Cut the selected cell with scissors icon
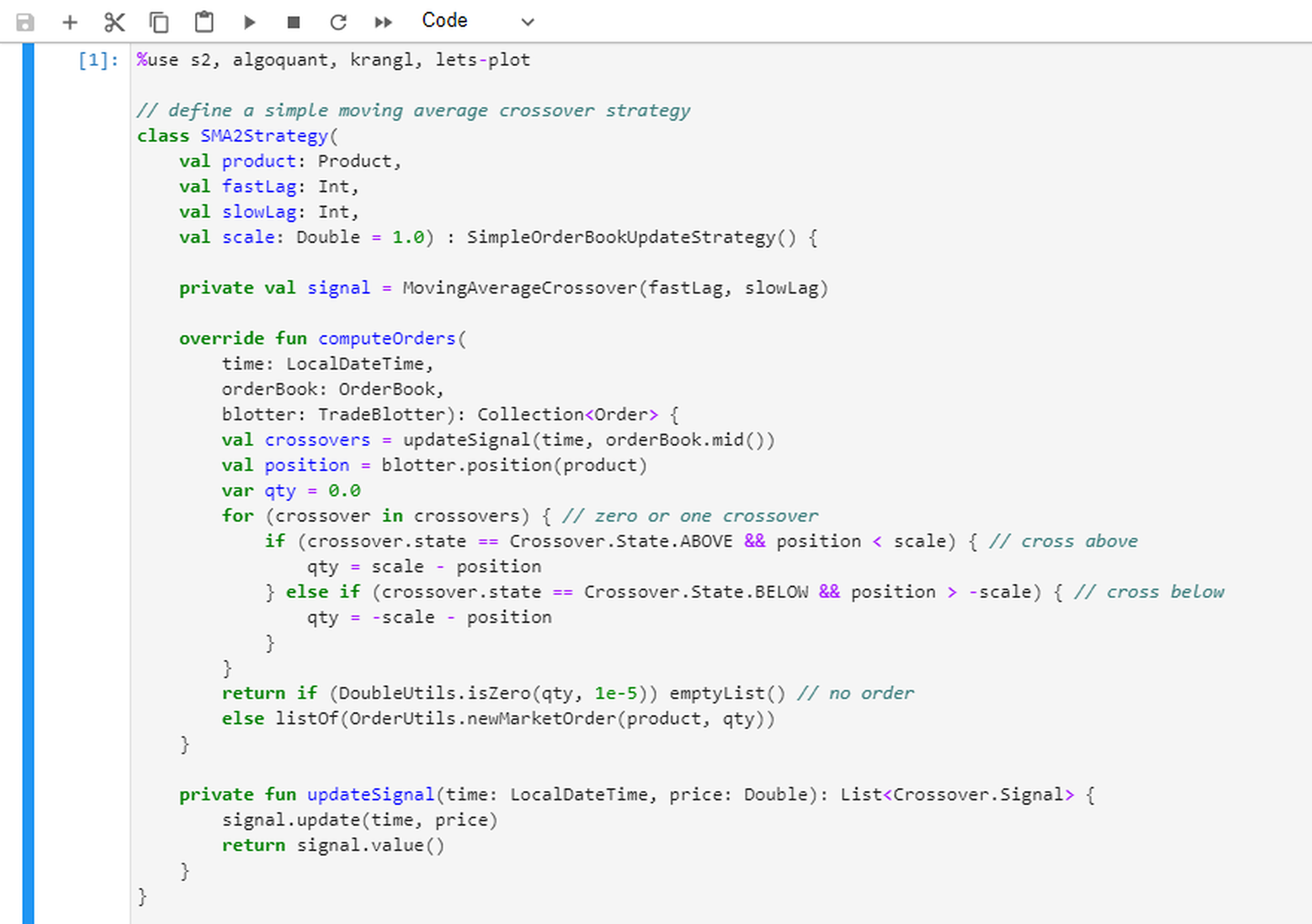Image resolution: width=1312 pixels, height=924 pixels. [114, 22]
